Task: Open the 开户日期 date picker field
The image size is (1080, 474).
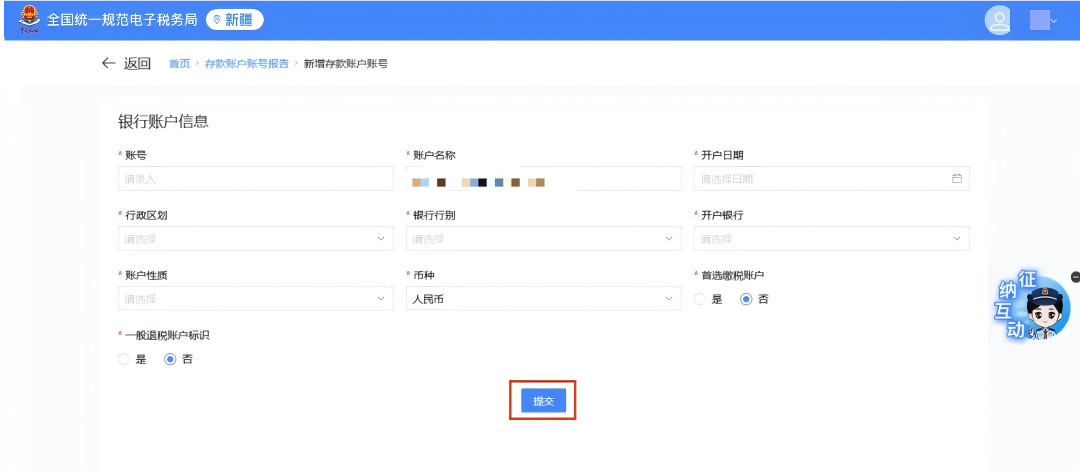Action: tap(831, 179)
